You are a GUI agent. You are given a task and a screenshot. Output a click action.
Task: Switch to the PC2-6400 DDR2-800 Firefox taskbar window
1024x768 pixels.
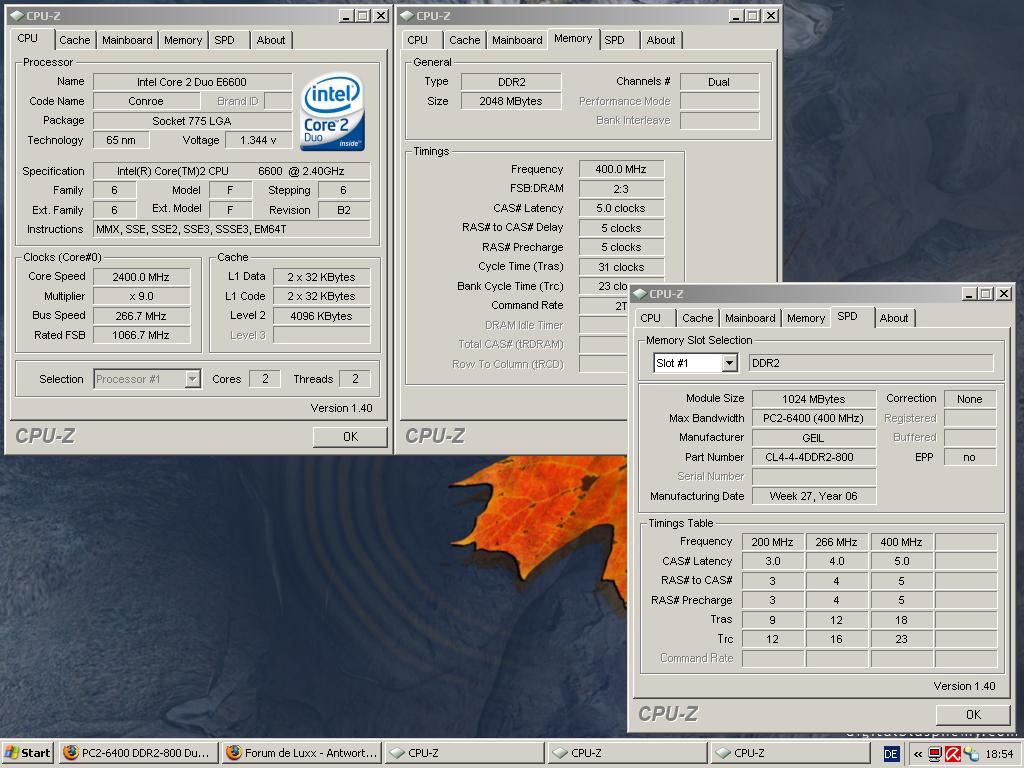point(138,753)
